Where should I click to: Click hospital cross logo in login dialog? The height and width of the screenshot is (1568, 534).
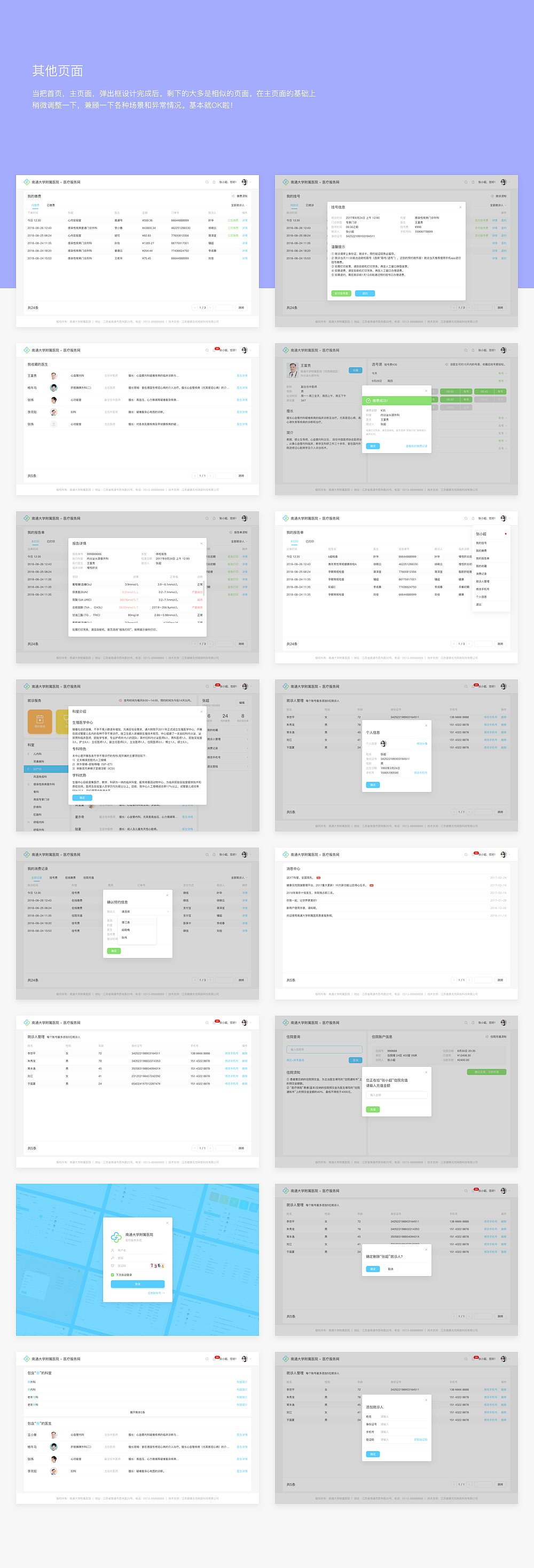116,1237
